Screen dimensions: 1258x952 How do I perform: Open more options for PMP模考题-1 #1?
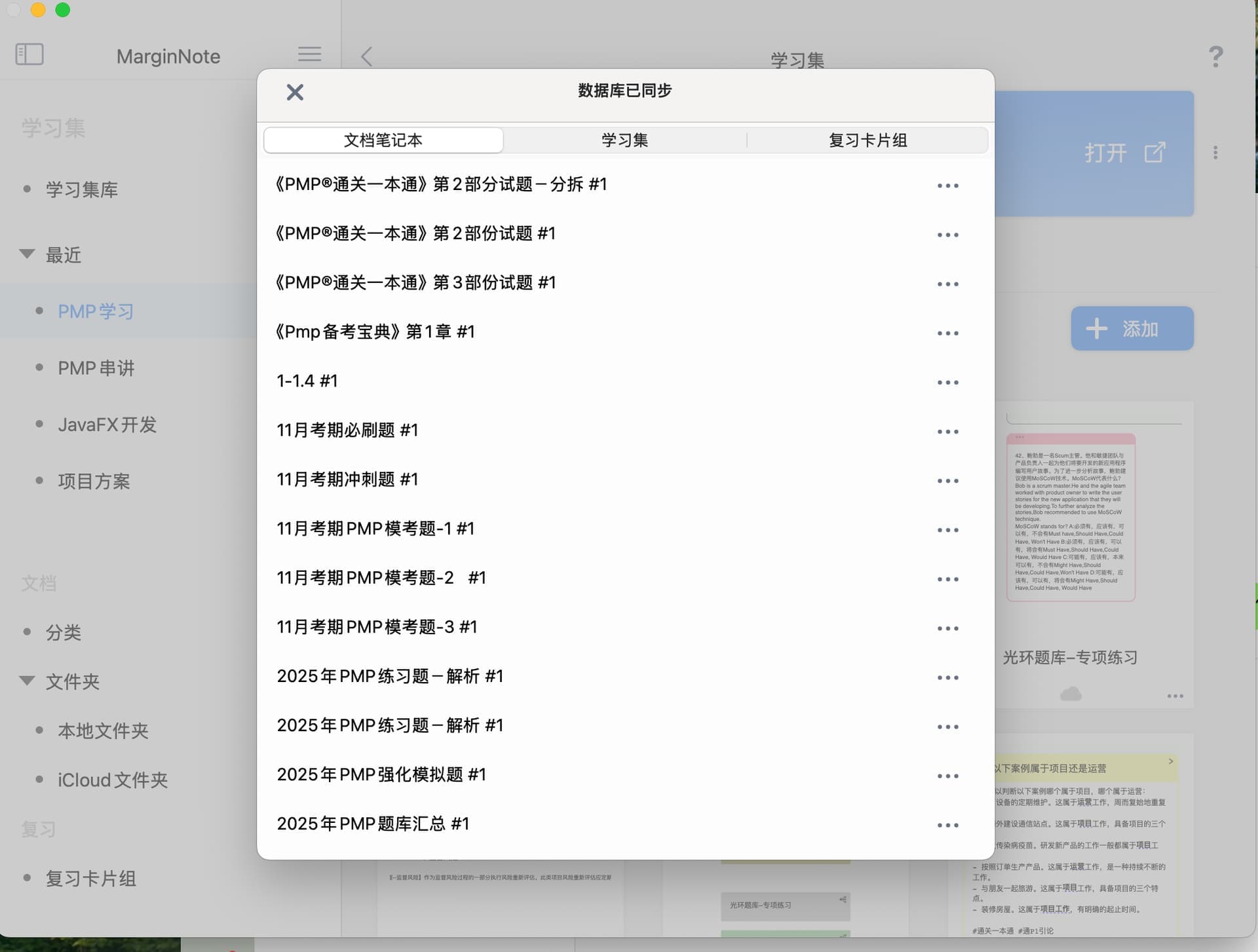tap(947, 530)
